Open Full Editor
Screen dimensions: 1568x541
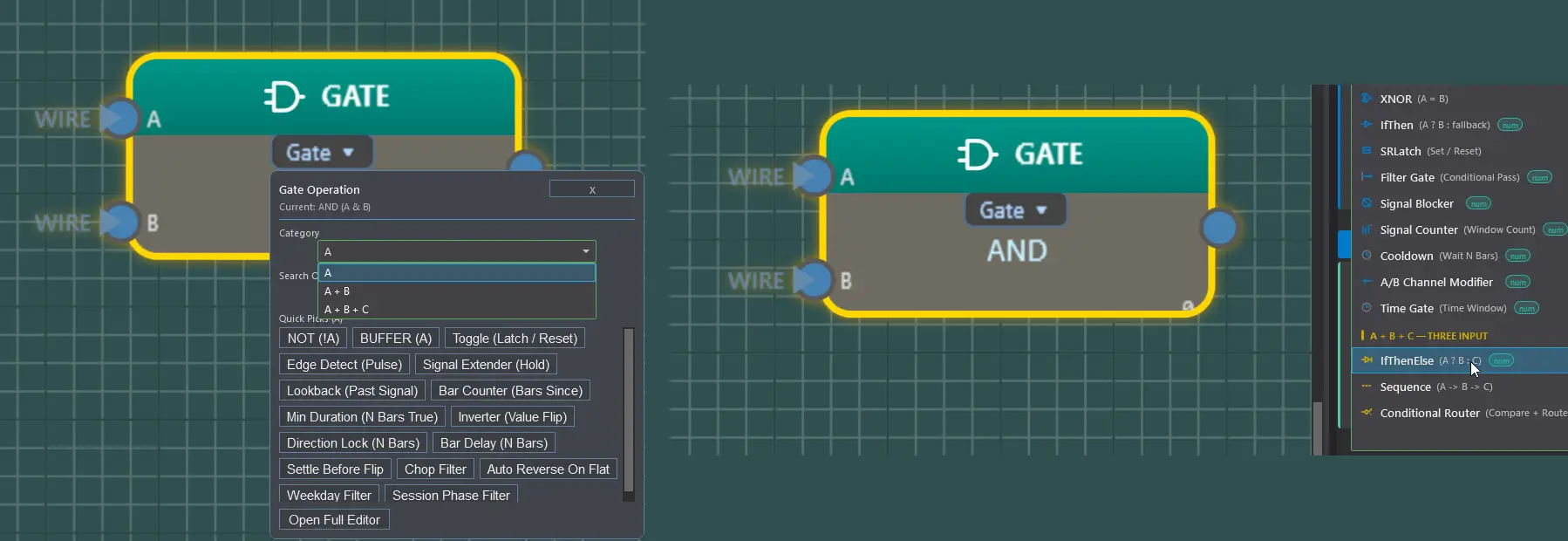click(334, 520)
